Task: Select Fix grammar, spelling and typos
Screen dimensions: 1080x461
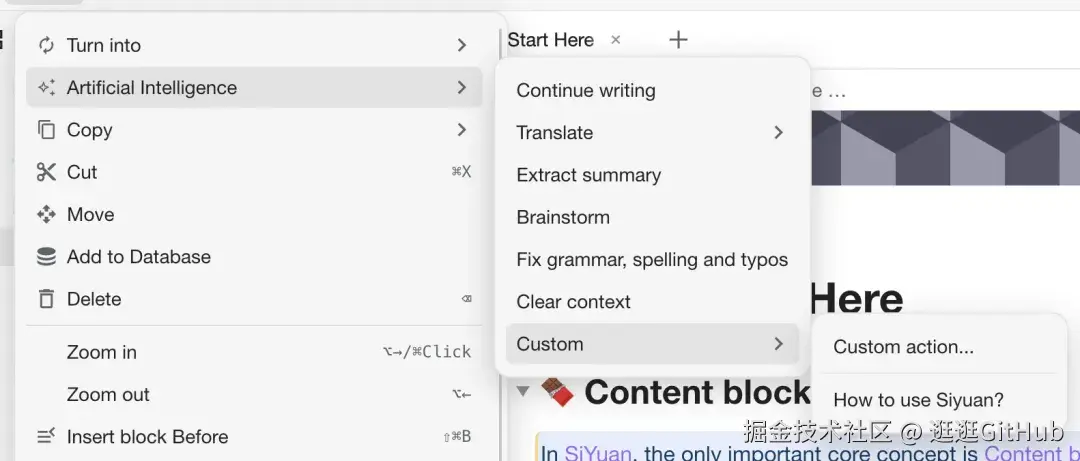Action: 652,260
